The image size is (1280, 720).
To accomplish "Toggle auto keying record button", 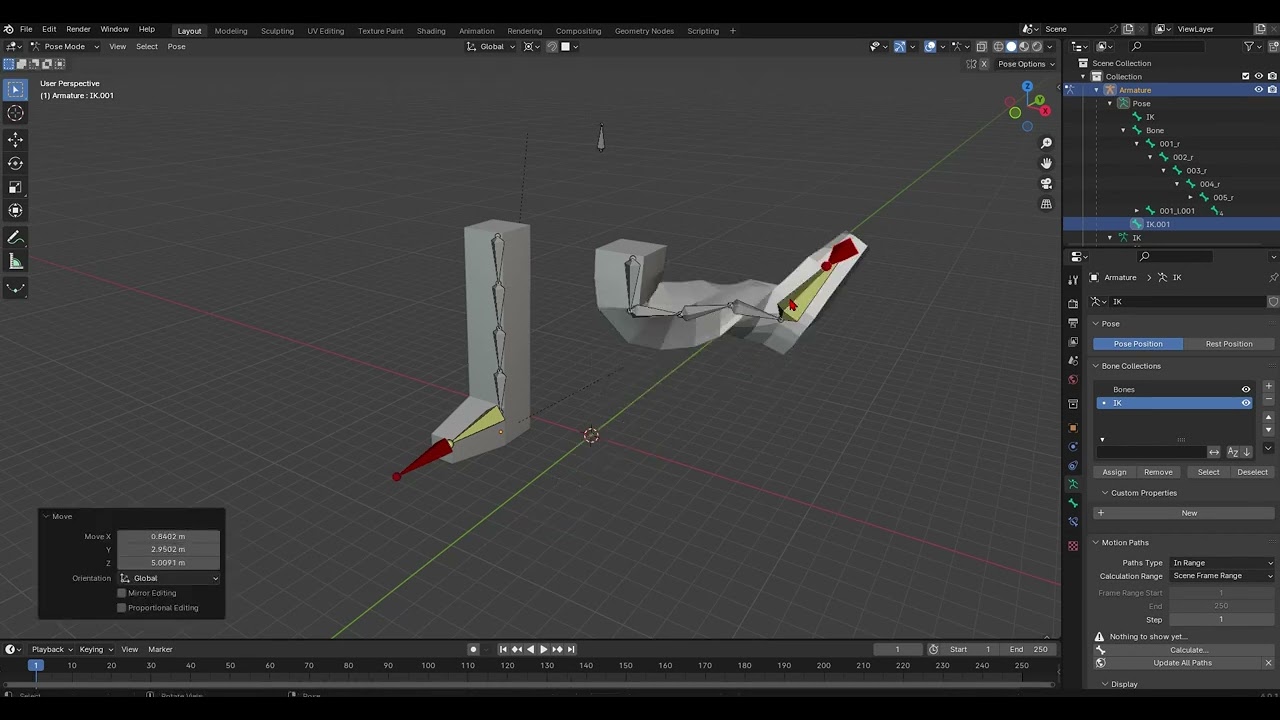I will click(474, 649).
